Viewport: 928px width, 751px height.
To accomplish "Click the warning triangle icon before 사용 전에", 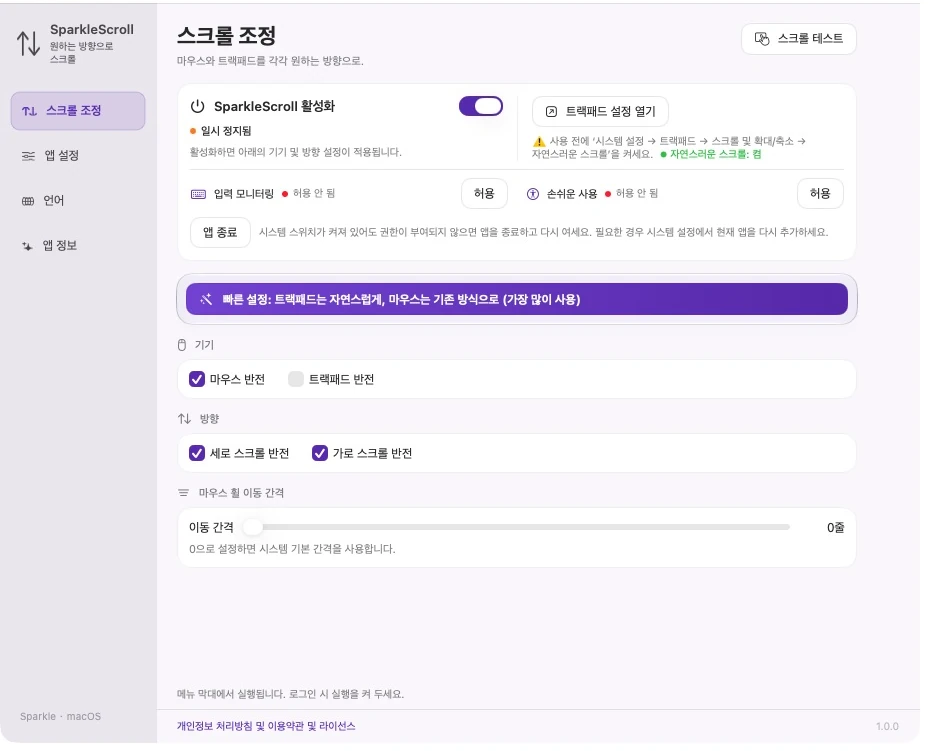I will [x=539, y=142].
